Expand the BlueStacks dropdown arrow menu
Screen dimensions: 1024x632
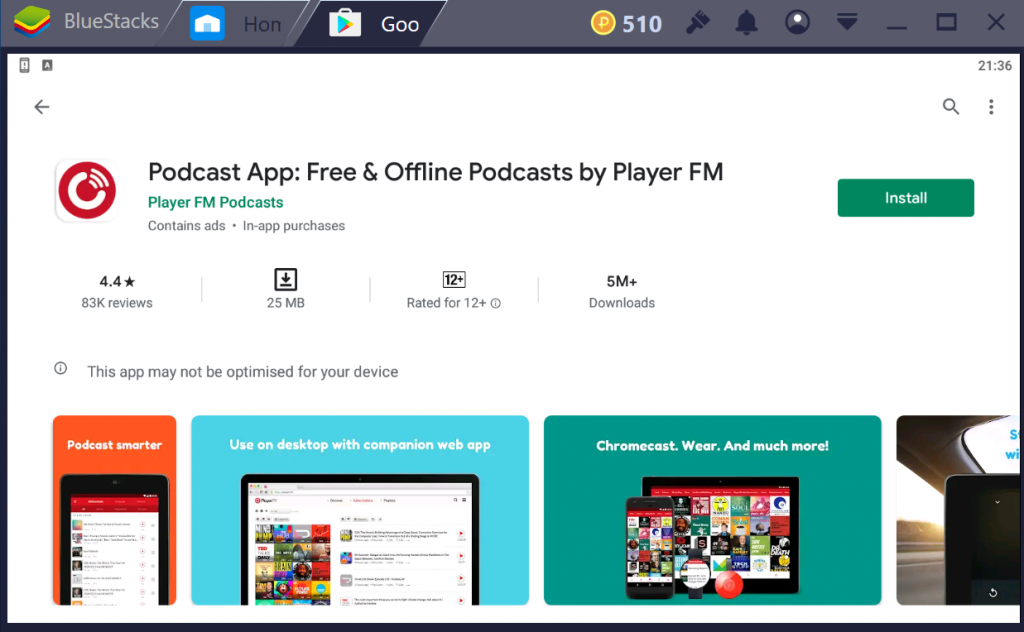pyautogui.click(x=848, y=23)
